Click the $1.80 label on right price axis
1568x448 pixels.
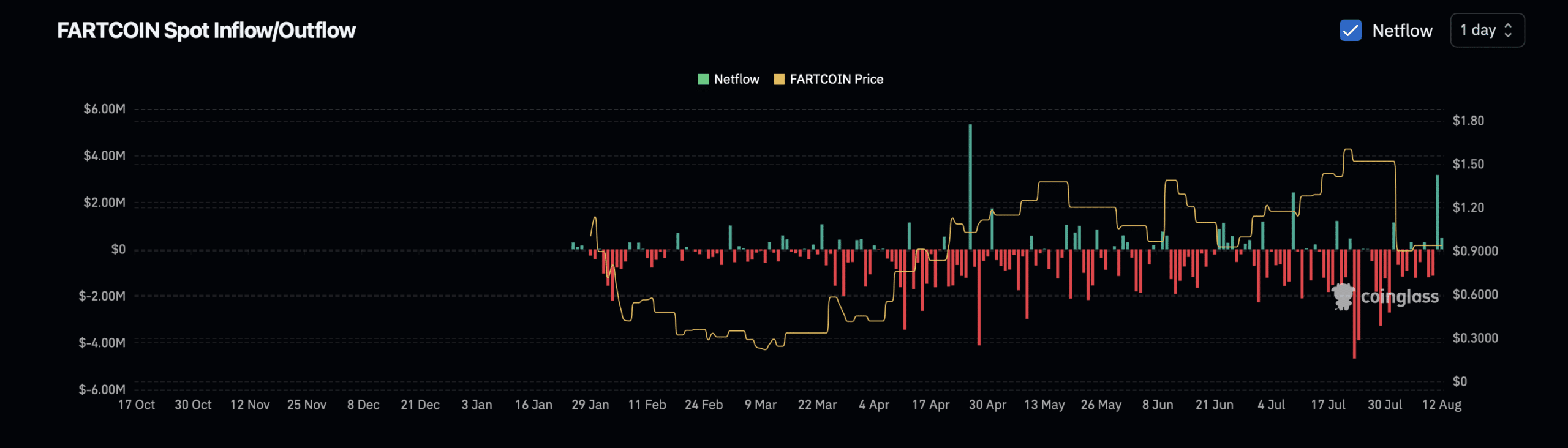pyautogui.click(x=1468, y=121)
